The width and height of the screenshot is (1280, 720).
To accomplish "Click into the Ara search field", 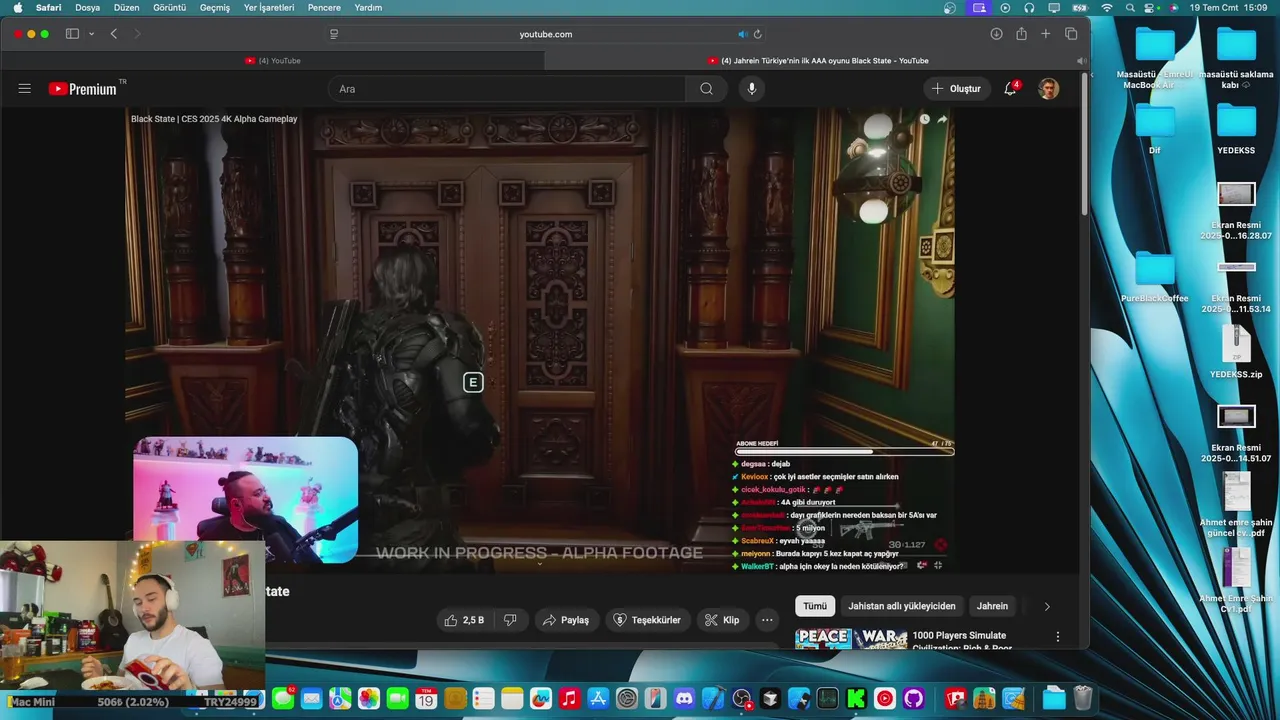I will (507, 89).
